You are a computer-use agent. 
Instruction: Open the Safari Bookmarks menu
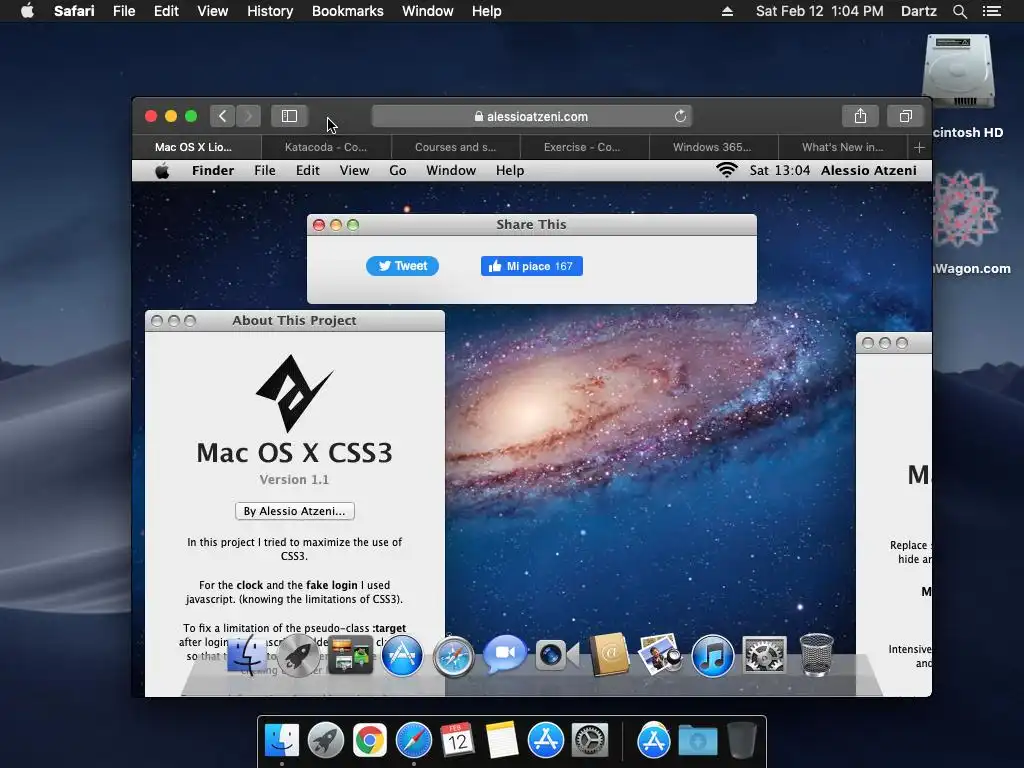[347, 11]
